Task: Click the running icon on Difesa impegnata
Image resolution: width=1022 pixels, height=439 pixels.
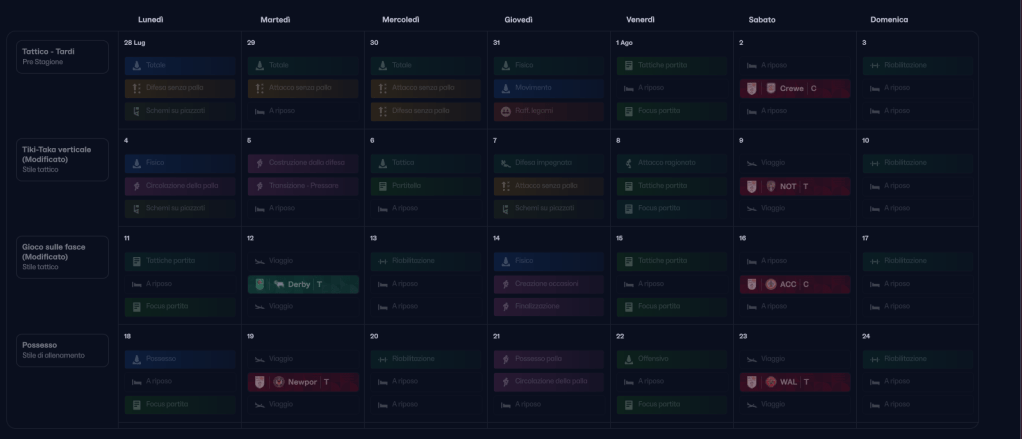Action: (506, 162)
